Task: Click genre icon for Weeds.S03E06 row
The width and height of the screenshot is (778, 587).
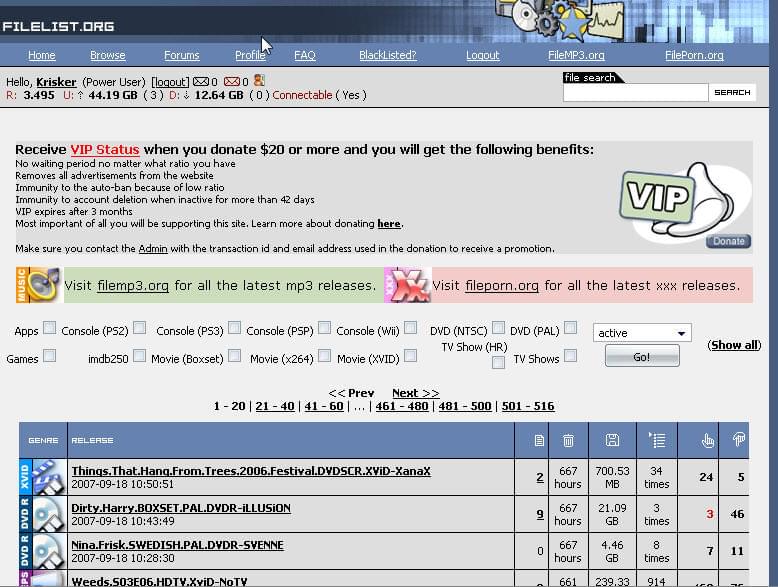Action: pyautogui.click(x=43, y=579)
